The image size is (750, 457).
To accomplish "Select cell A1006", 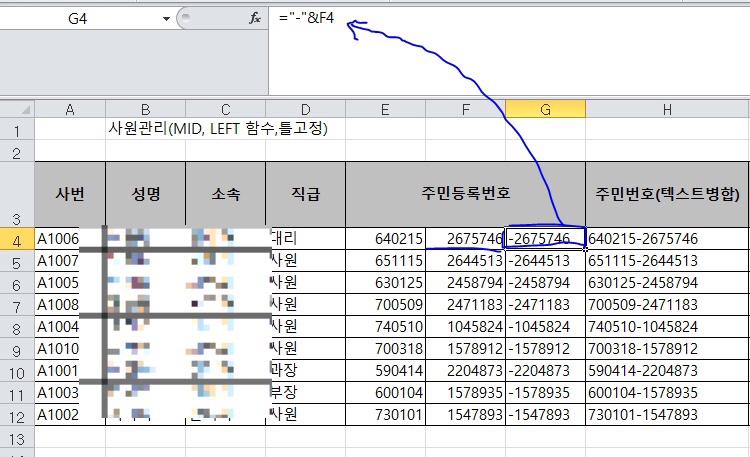I will (x=70, y=239).
